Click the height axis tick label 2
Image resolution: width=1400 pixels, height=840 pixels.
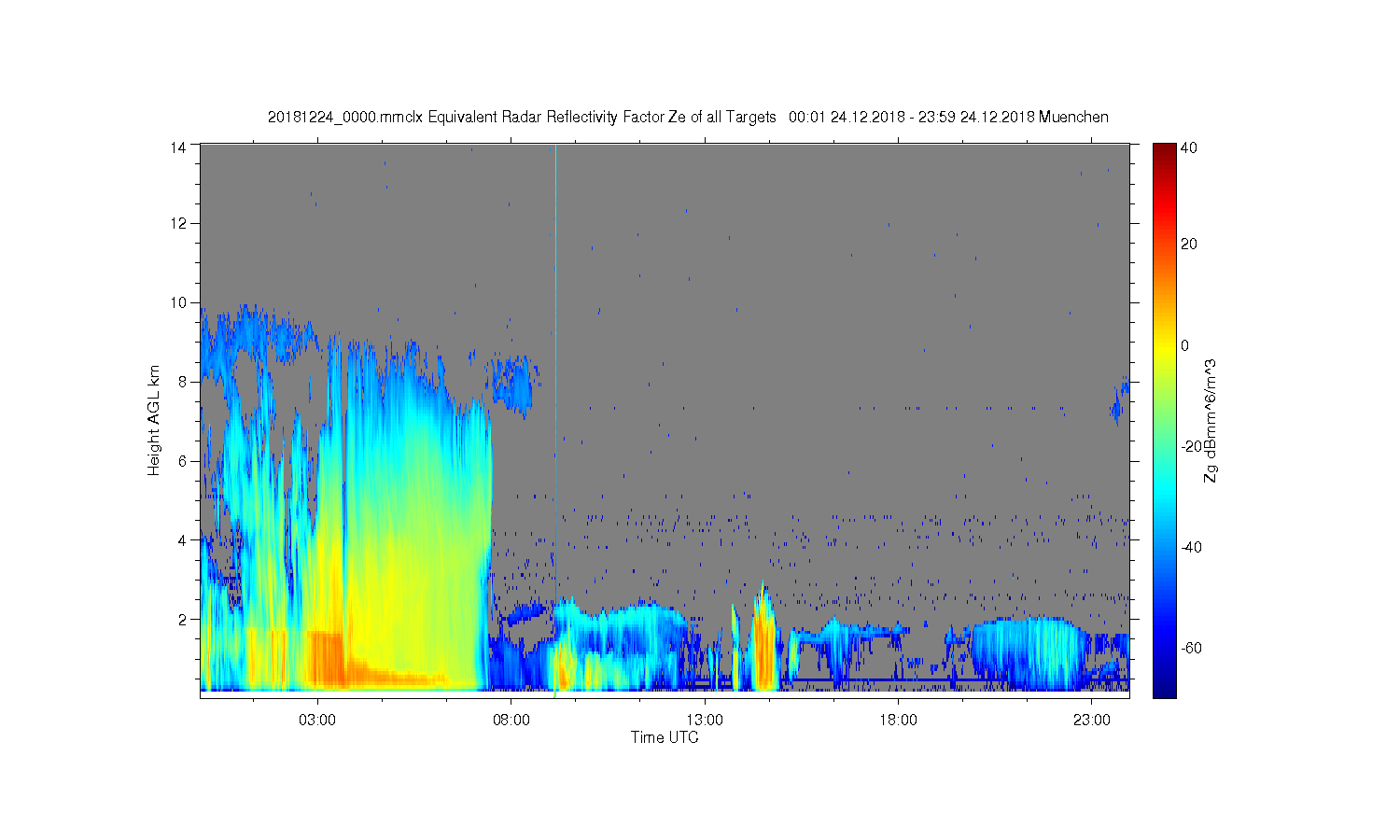(182, 619)
